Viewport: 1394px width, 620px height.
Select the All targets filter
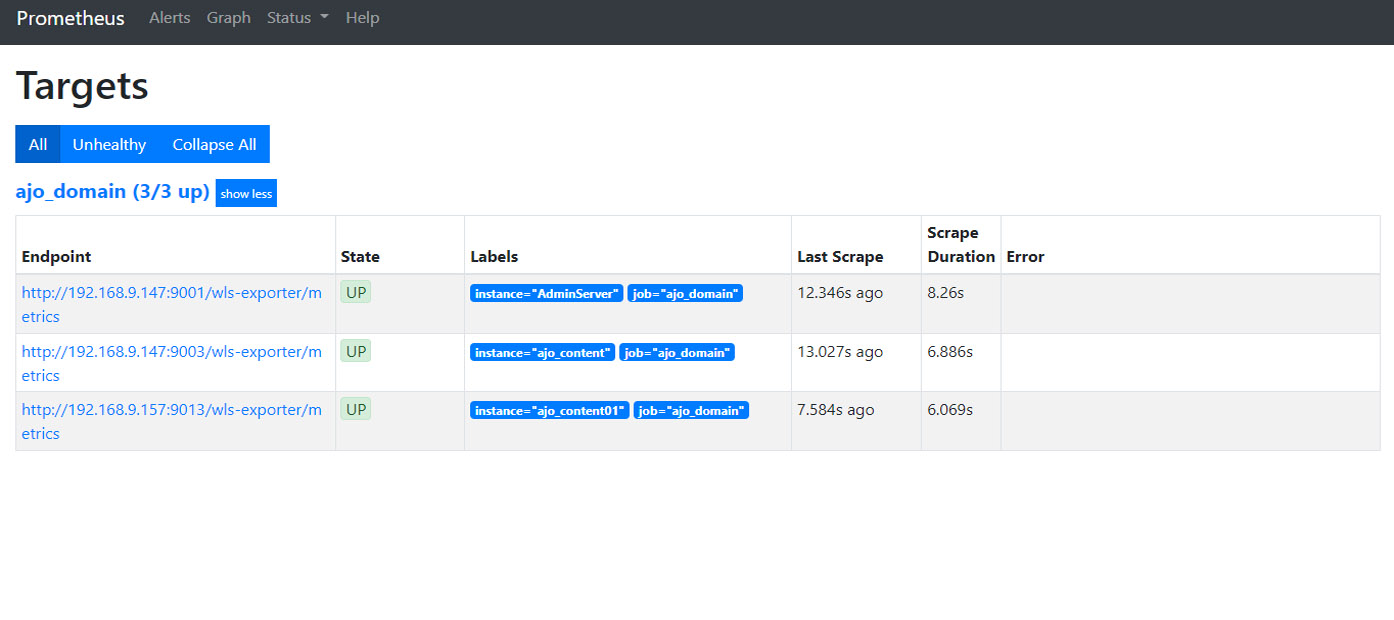pyautogui.click(x=38, y=144)
